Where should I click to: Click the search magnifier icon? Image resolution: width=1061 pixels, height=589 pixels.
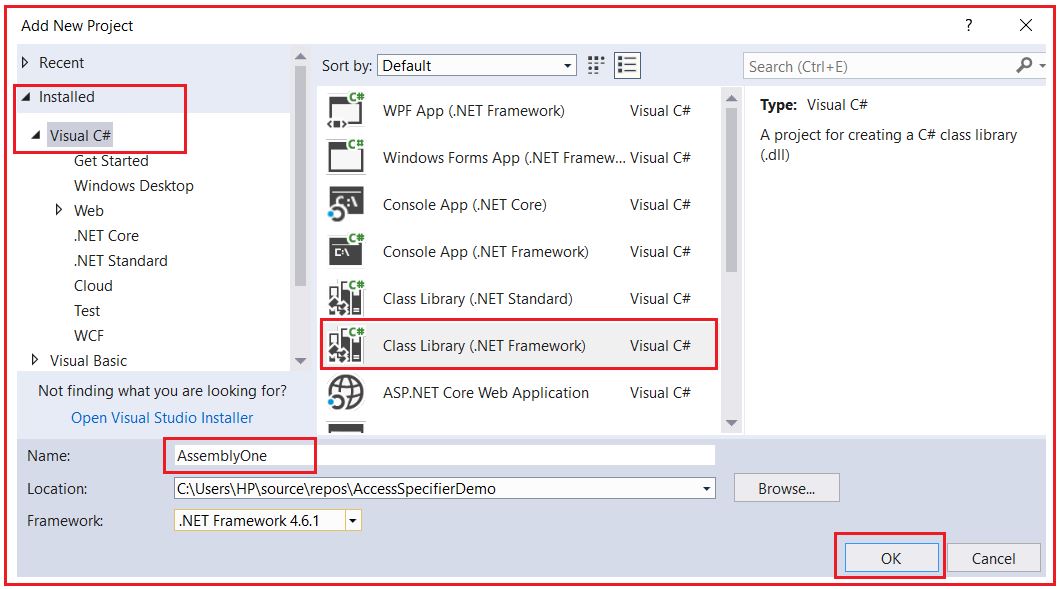1024,65
